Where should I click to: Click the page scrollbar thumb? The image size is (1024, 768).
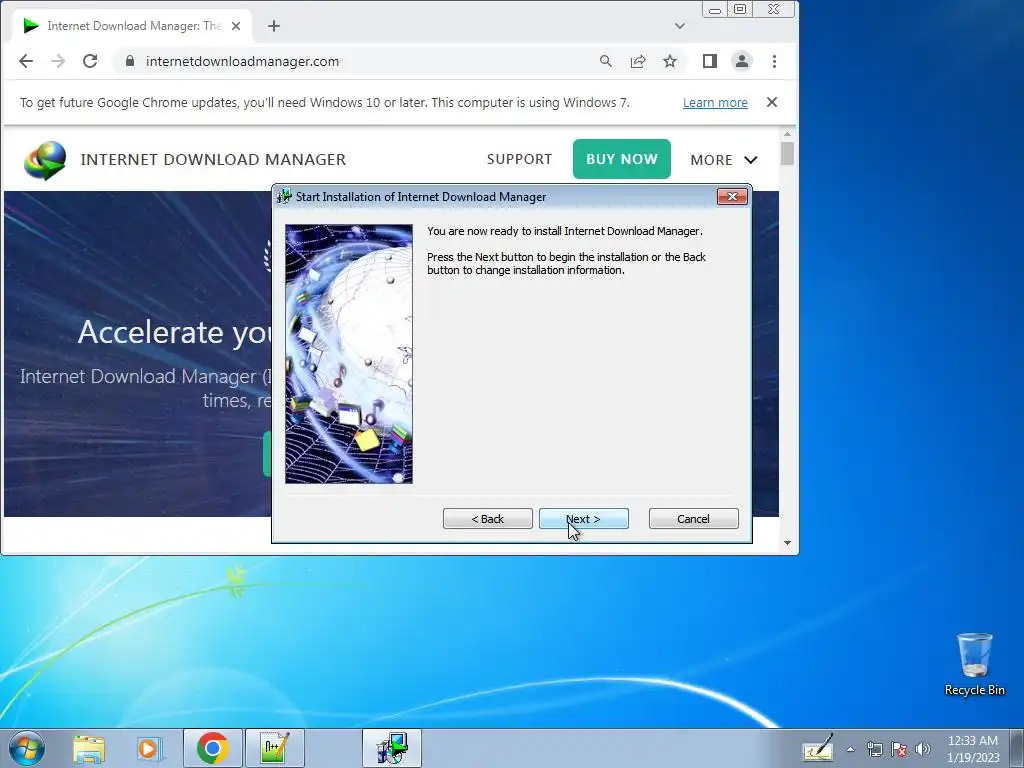[787, 153]
